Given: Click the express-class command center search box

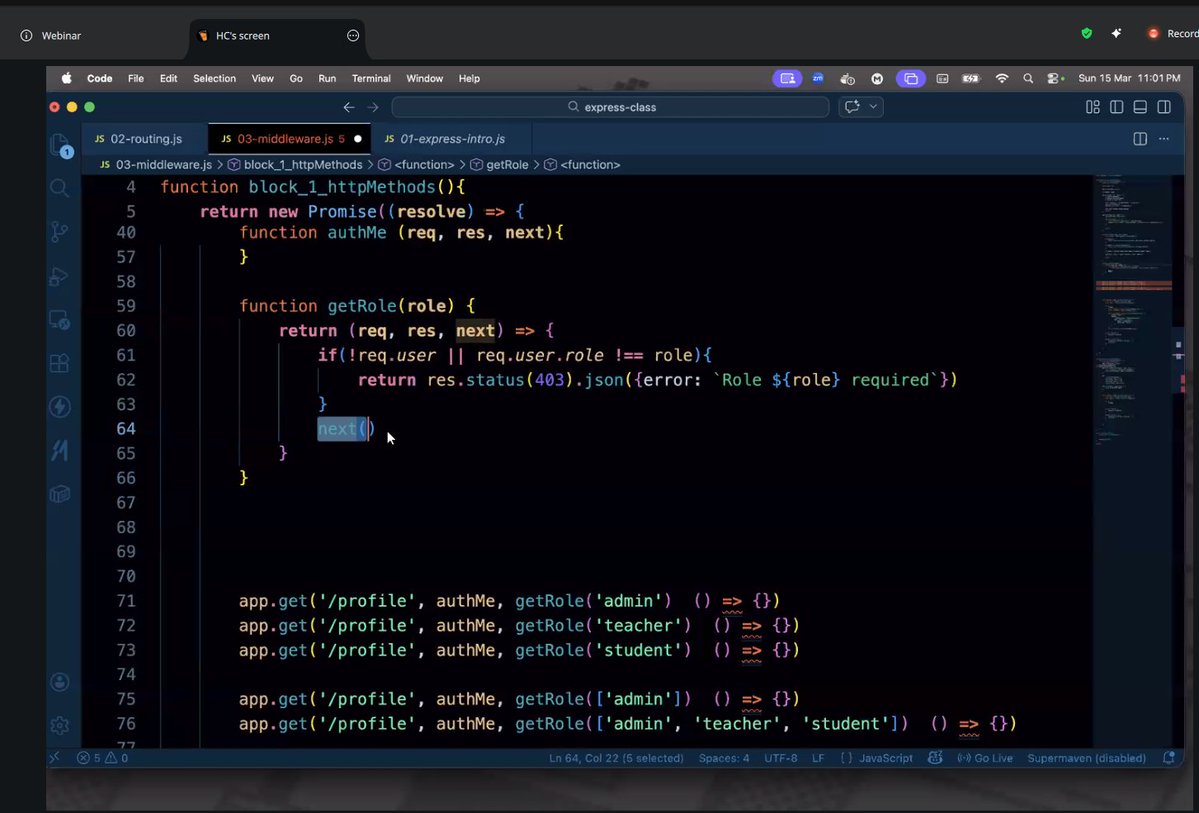Looking at the screenshot, I should tap(610, 107).
